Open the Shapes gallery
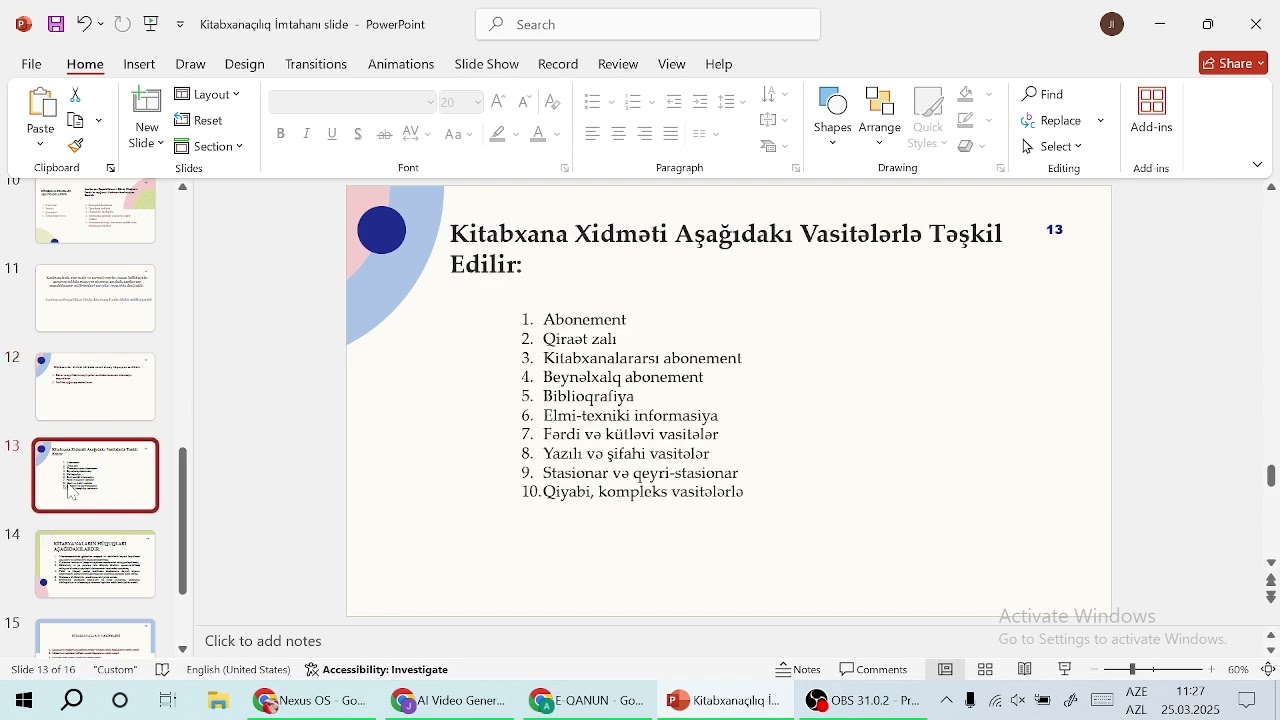 click(x=833, y=119)
